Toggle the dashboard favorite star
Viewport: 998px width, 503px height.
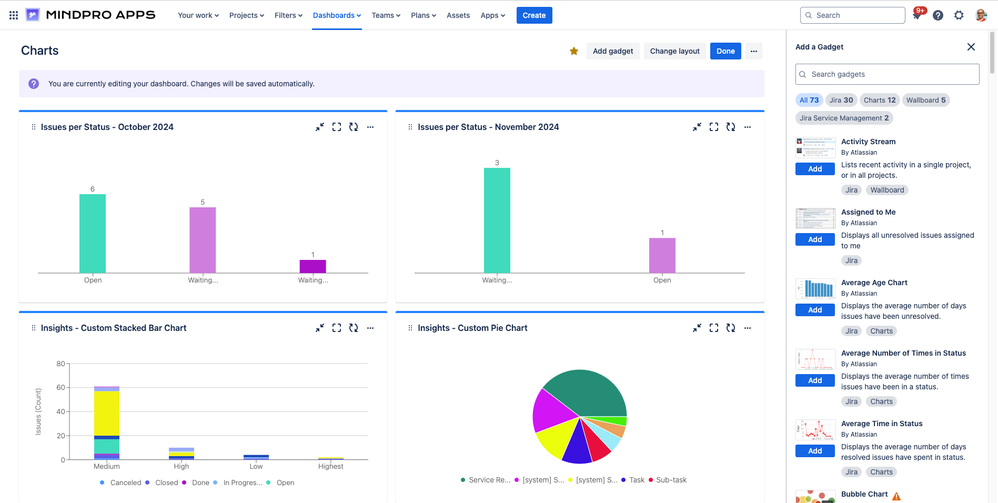[x=573, y=51]
